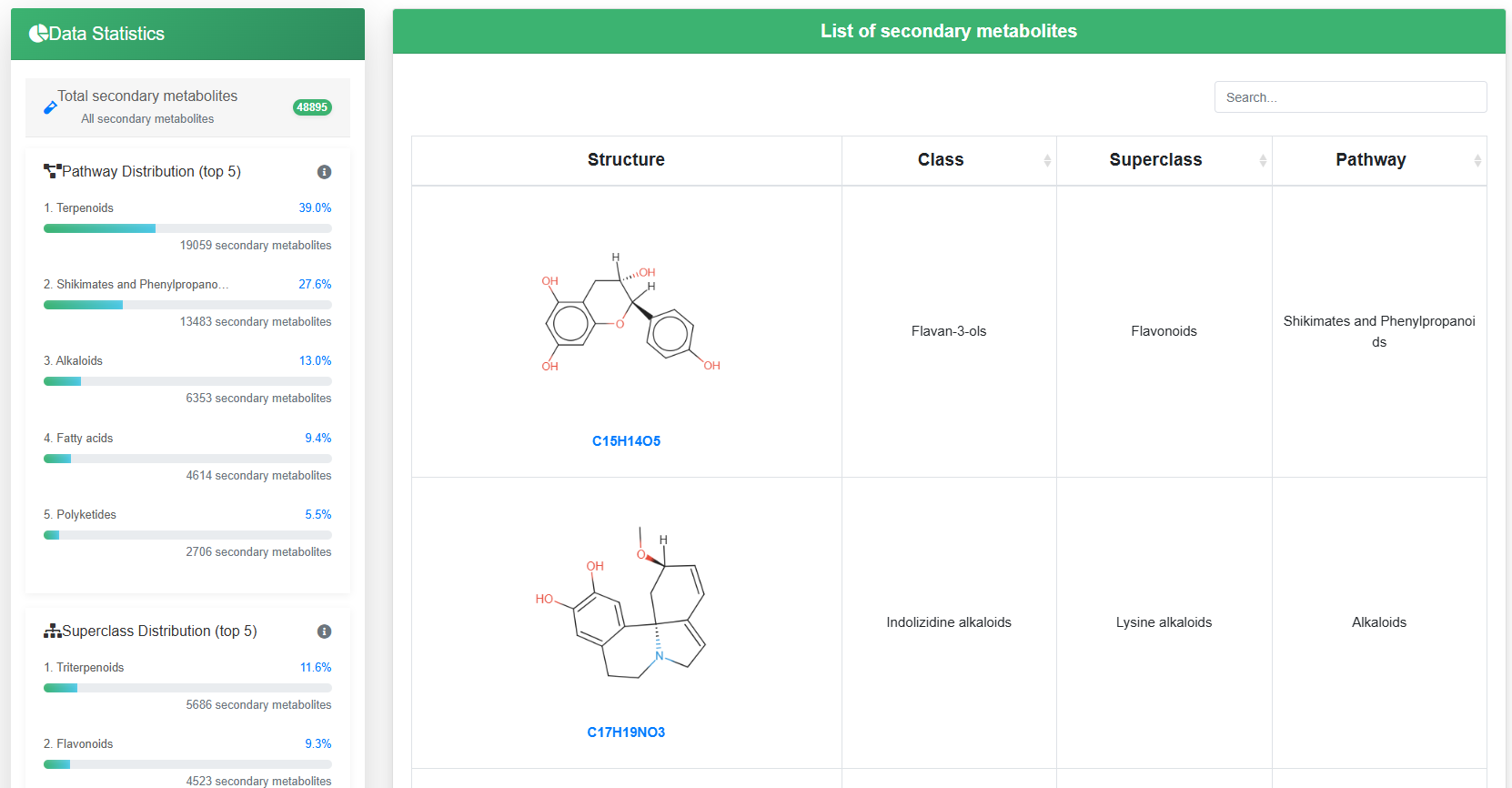Sort table by Pathway column arrows
1512x788 pixels.
pos(1477,160)
